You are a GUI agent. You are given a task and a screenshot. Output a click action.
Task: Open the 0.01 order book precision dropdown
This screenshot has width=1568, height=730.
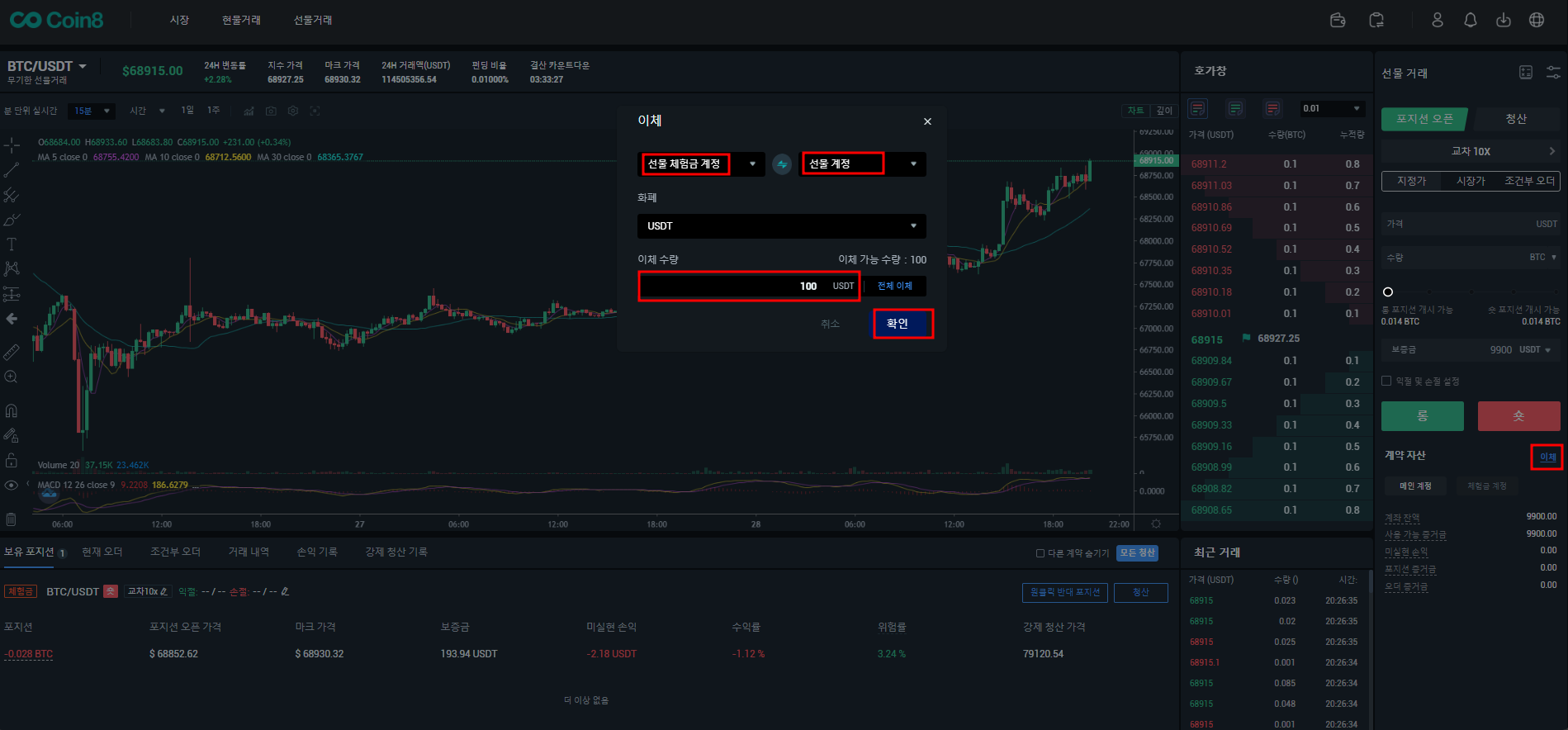[x=1331, y=109]
